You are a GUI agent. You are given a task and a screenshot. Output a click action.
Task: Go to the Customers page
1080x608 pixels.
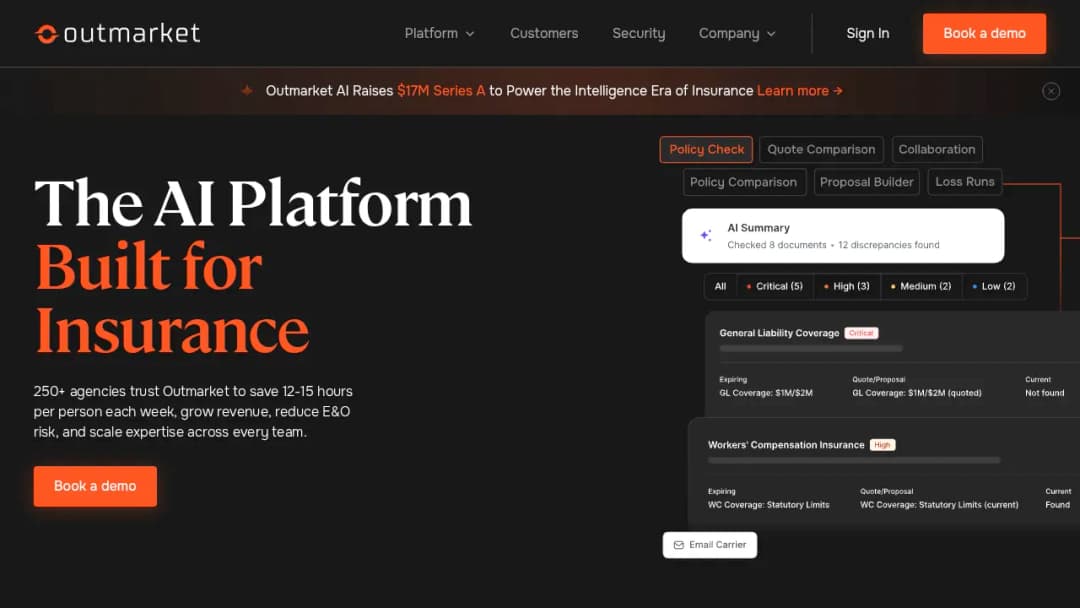[x=543, y=33]
